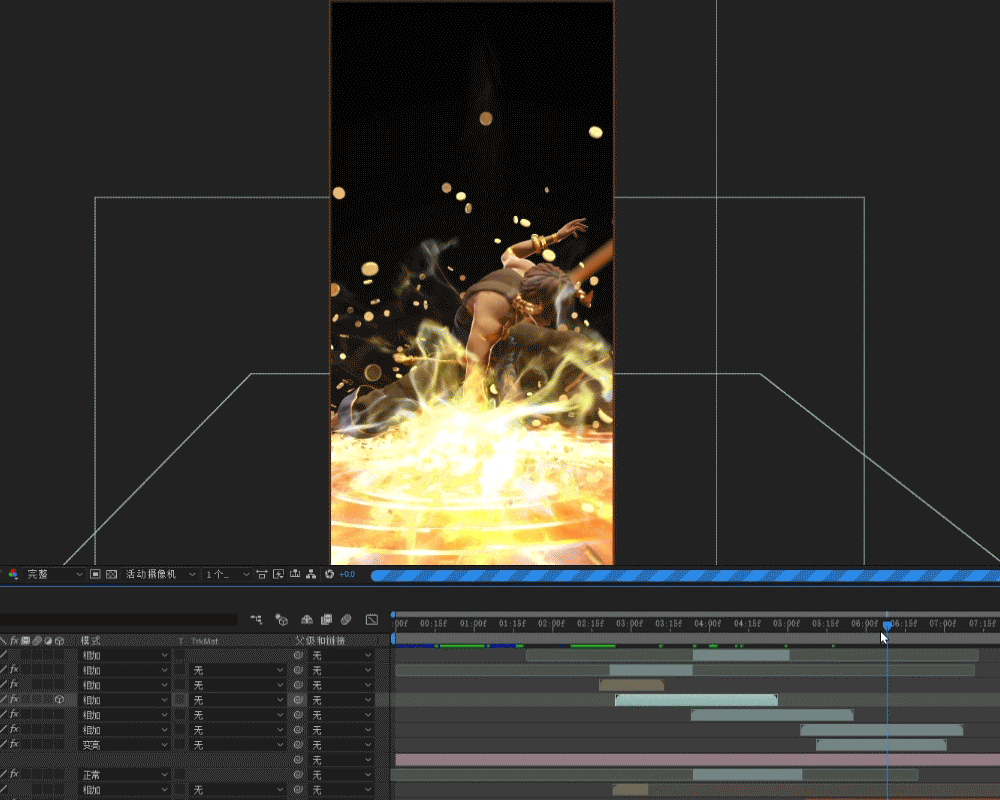Toggle the quality slash switch on the 变亮 layer

tap(3, 744)
